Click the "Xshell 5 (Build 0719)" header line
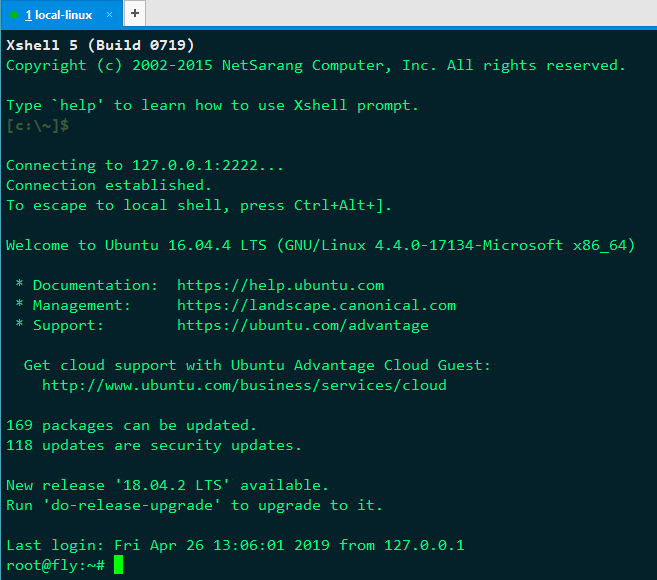 [100, 45]
